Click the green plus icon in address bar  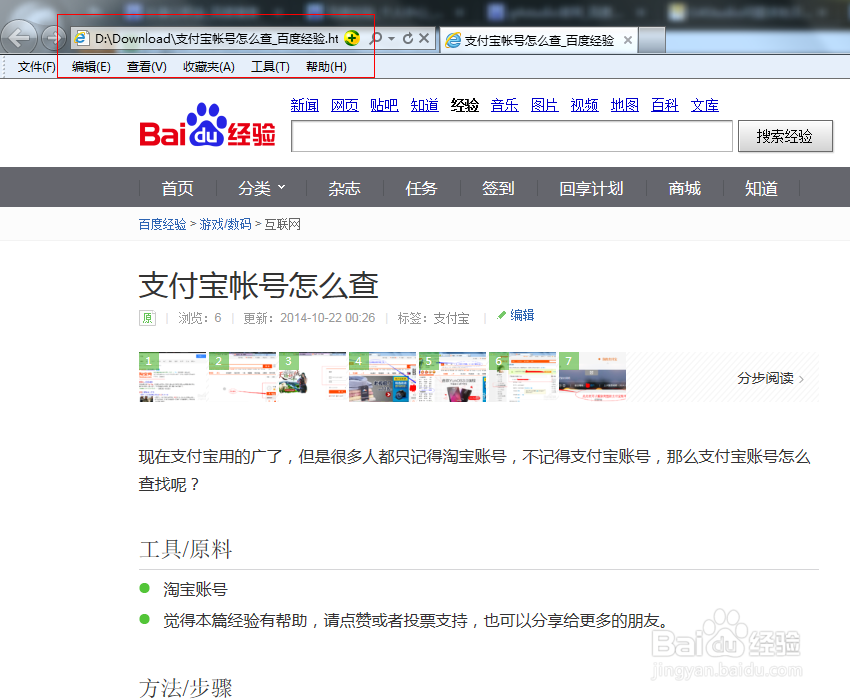tap(352, 38)
